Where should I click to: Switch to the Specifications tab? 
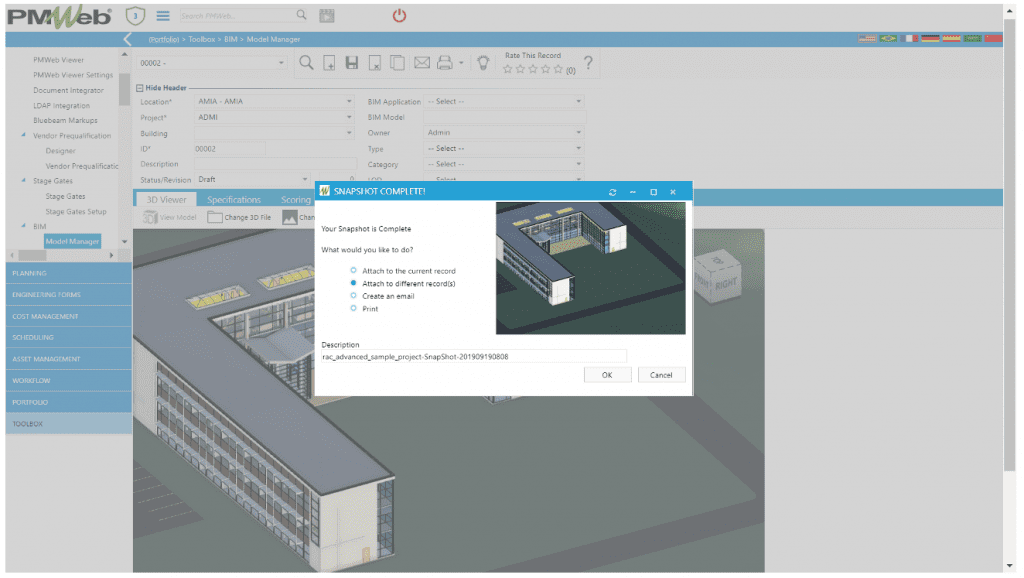pyautogui.click(x=234, y=199)
